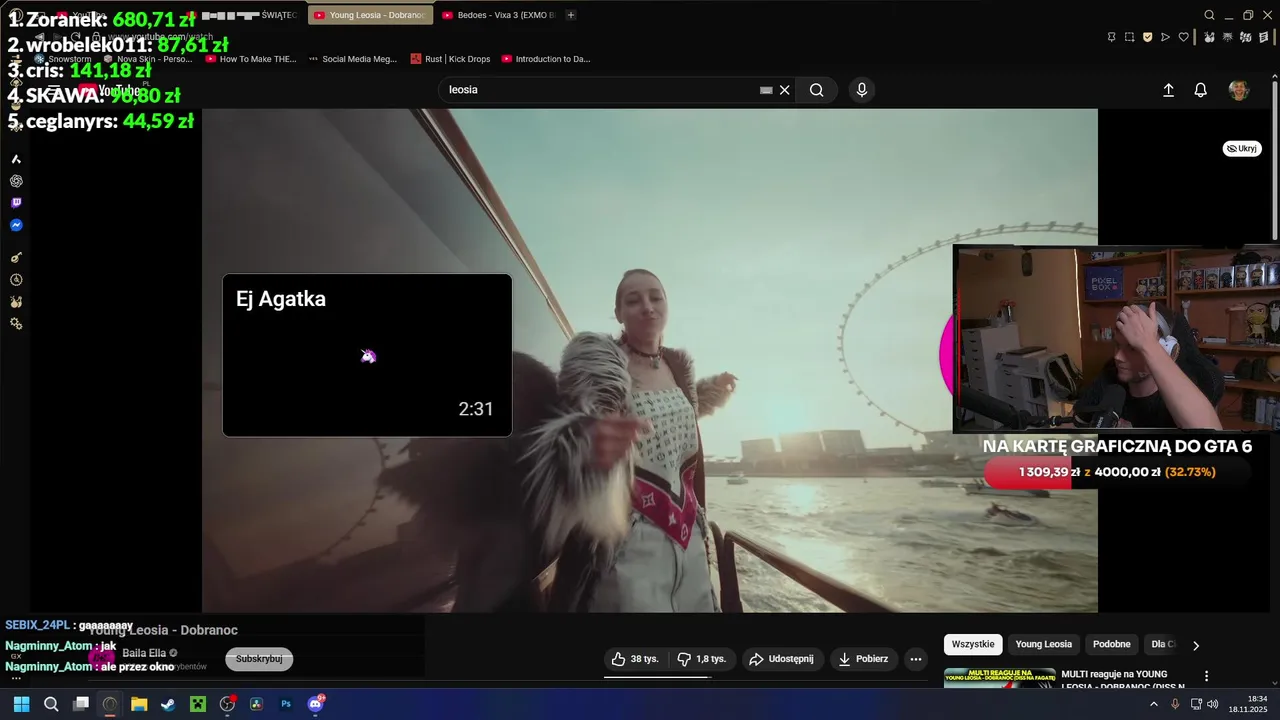Click the YouTube logo to go home

pos(112,90)
